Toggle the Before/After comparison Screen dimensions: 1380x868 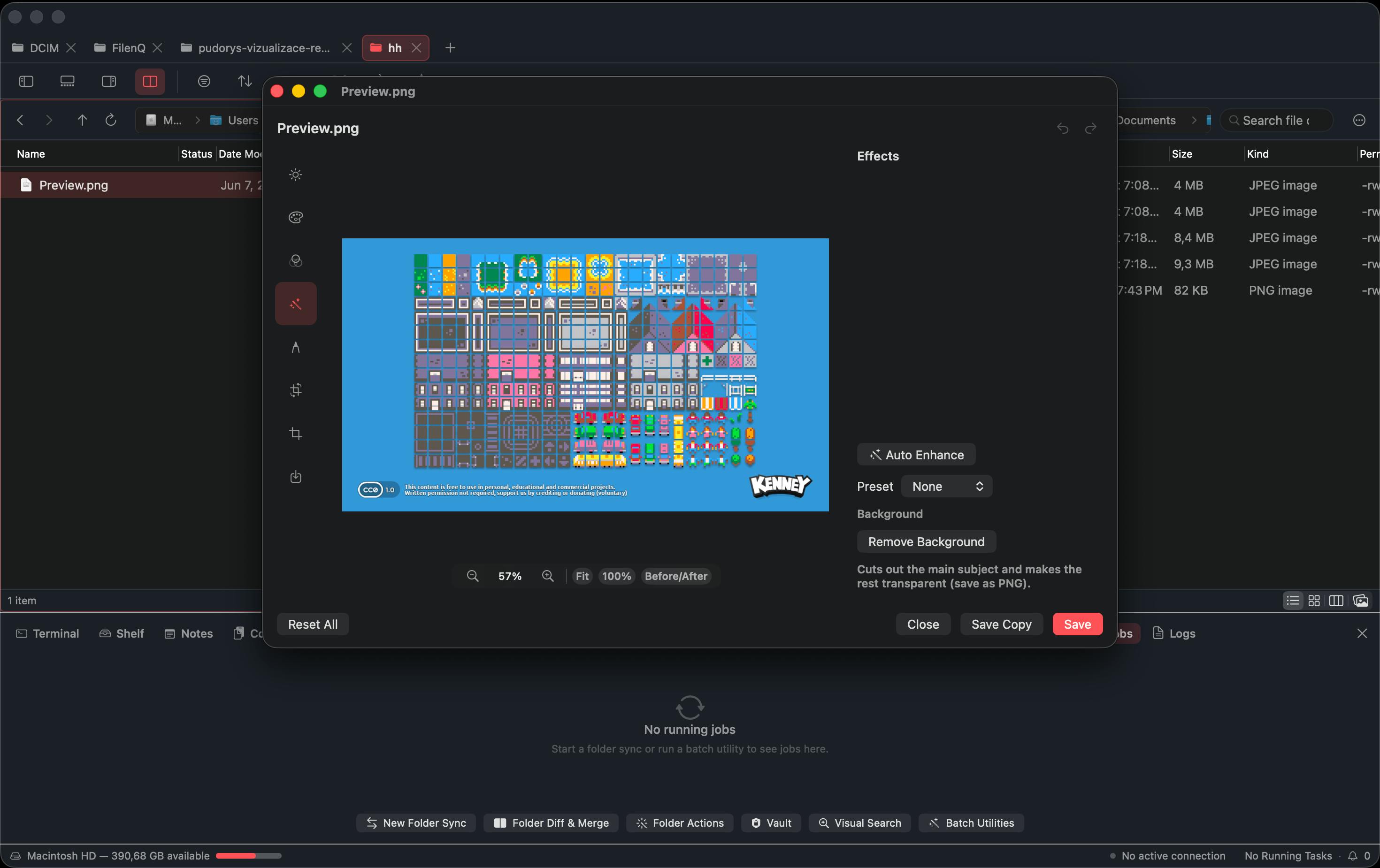click(675, 576)
